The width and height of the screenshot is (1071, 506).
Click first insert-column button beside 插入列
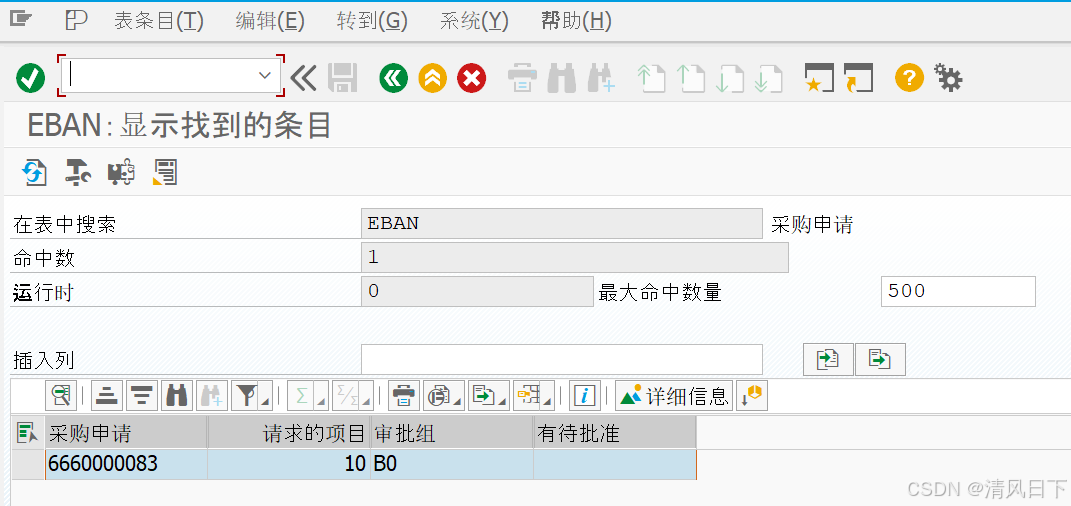[x=828, y=359]
